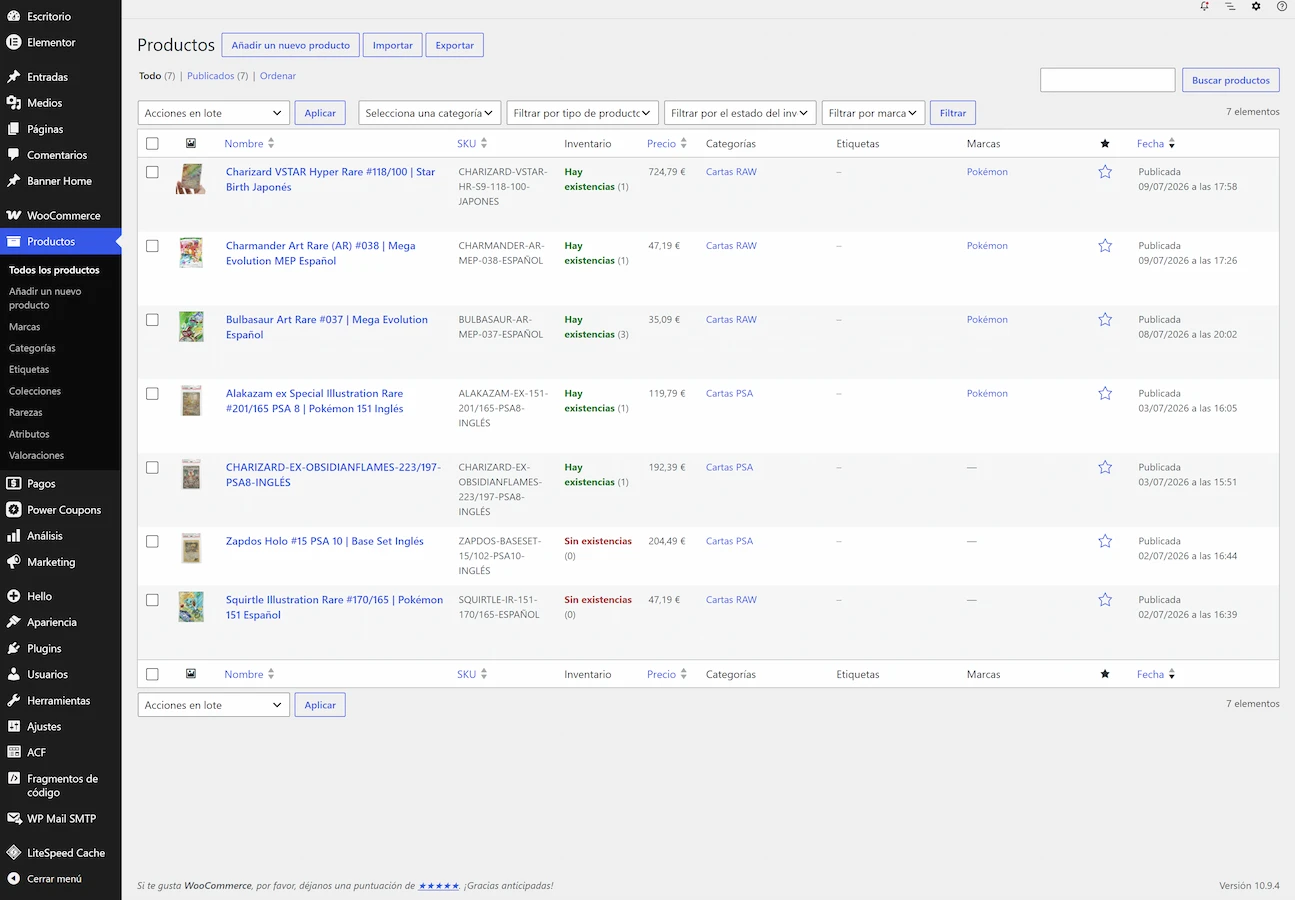This screenshot has height=900, width=1295.
Task: Click Añadir un nuevo producto button
Action: (x=291, y=45)
